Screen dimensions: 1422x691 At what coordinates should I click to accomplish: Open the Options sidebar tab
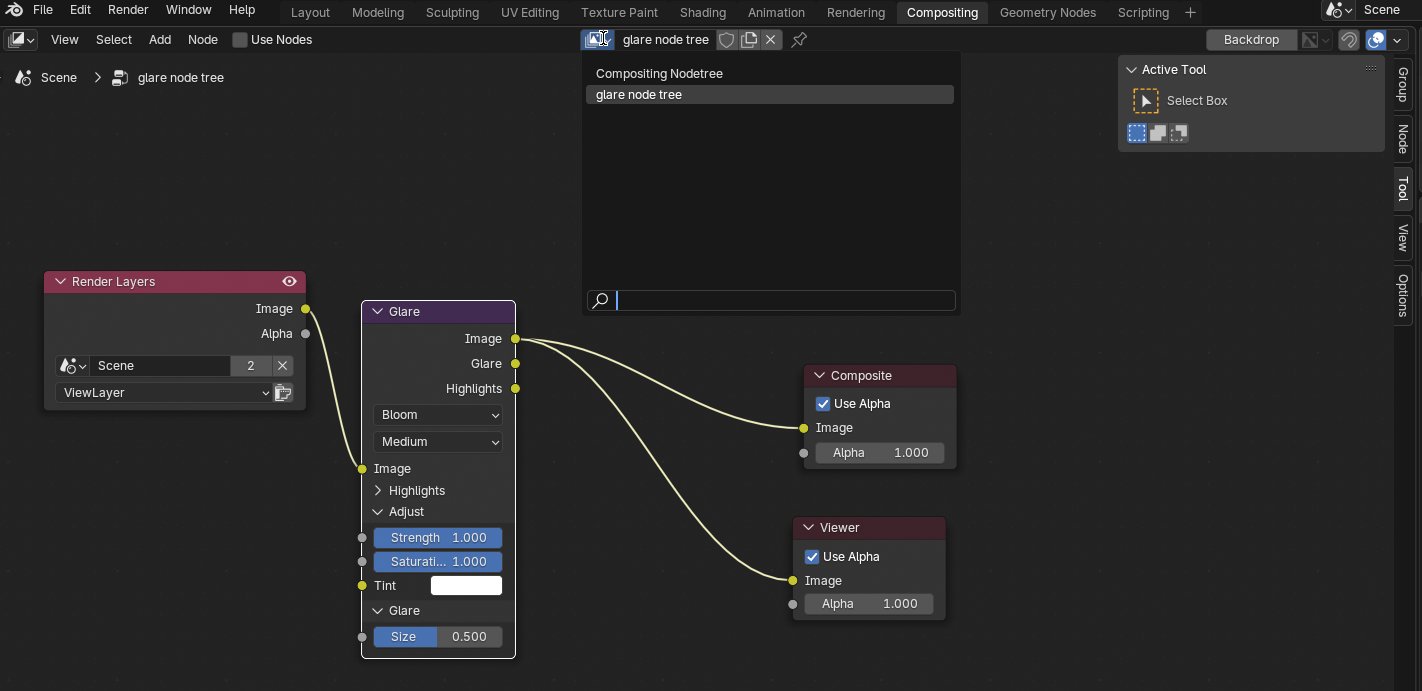click(1403, 295)
